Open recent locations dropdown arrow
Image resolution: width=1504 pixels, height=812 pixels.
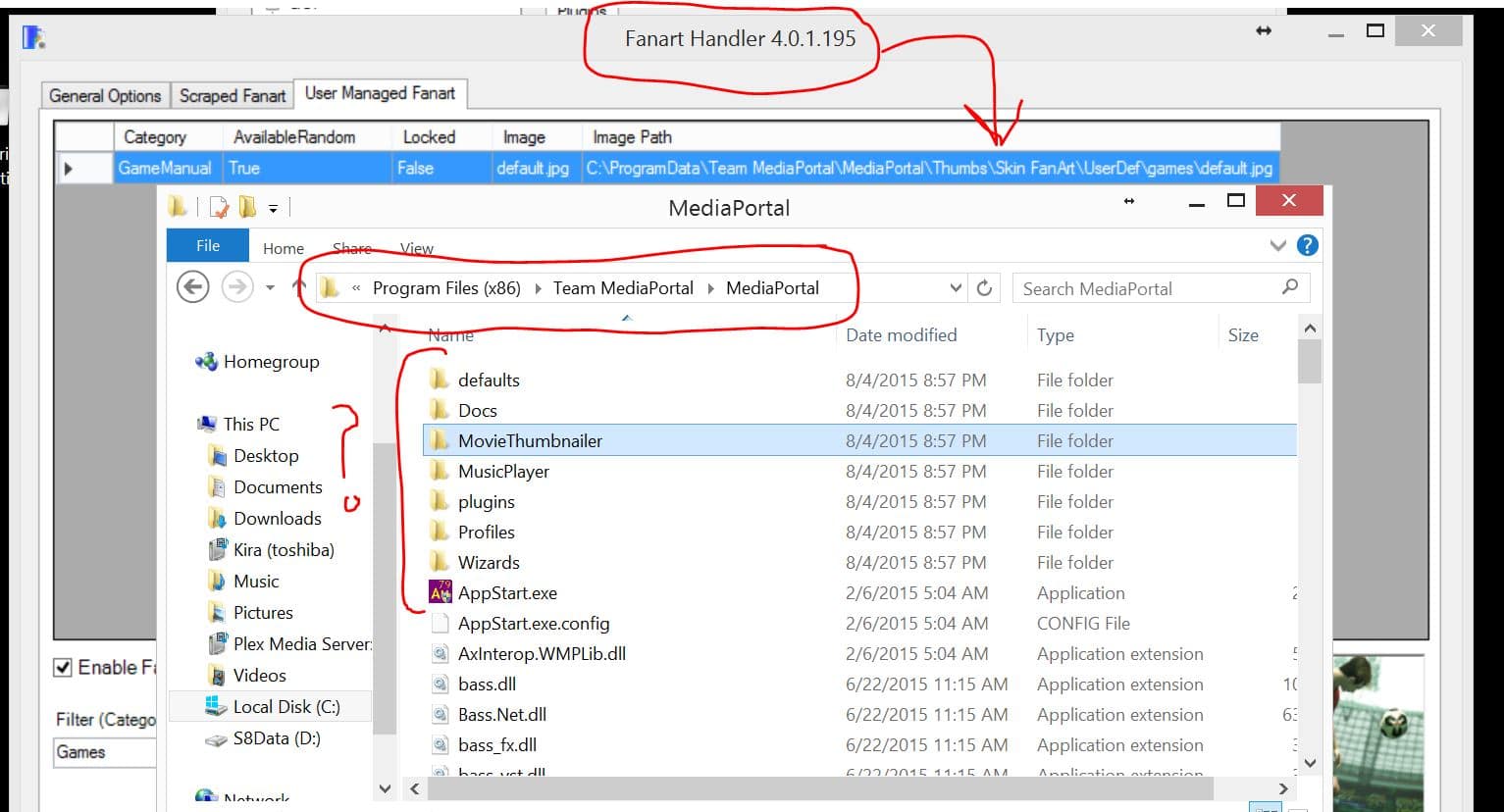270,288
